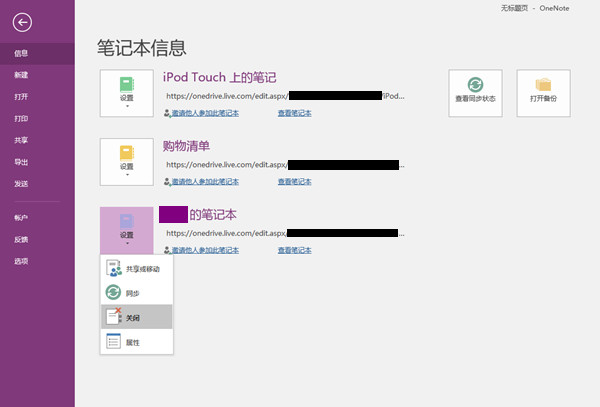Open settings for iPod Touch 上的笔记 notebook
600x407 pixels.
127,93
